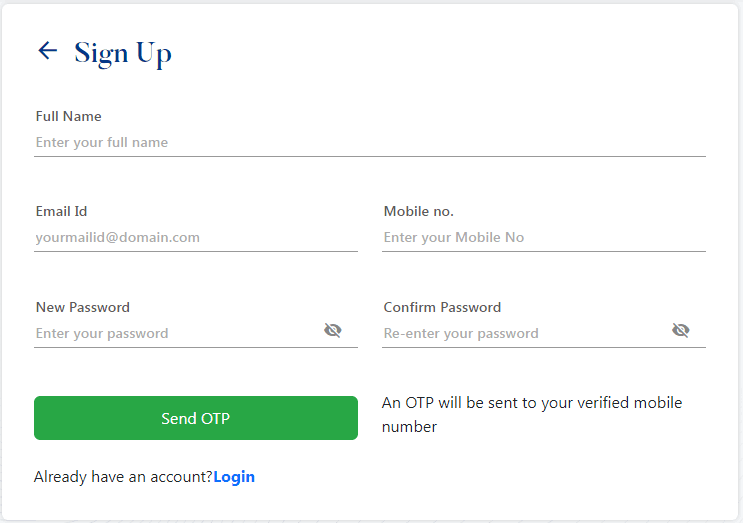The image size is (743, 523).
Task: Click the back arrow beside Sign Up
Action: point(47,51)
